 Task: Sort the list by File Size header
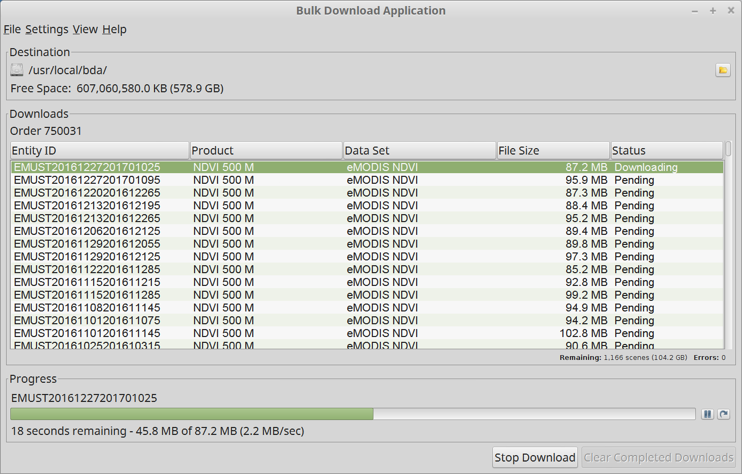(x=552, y=150)
